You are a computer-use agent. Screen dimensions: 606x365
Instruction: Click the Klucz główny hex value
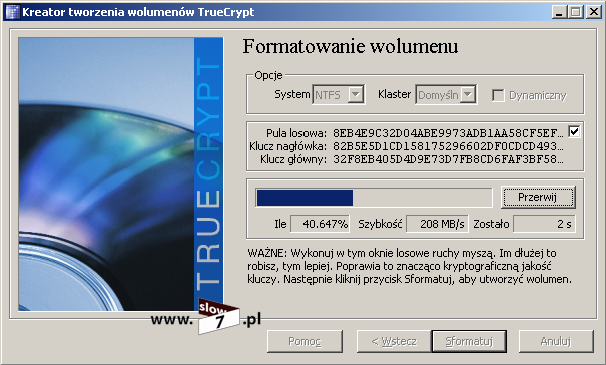[448, 159]
